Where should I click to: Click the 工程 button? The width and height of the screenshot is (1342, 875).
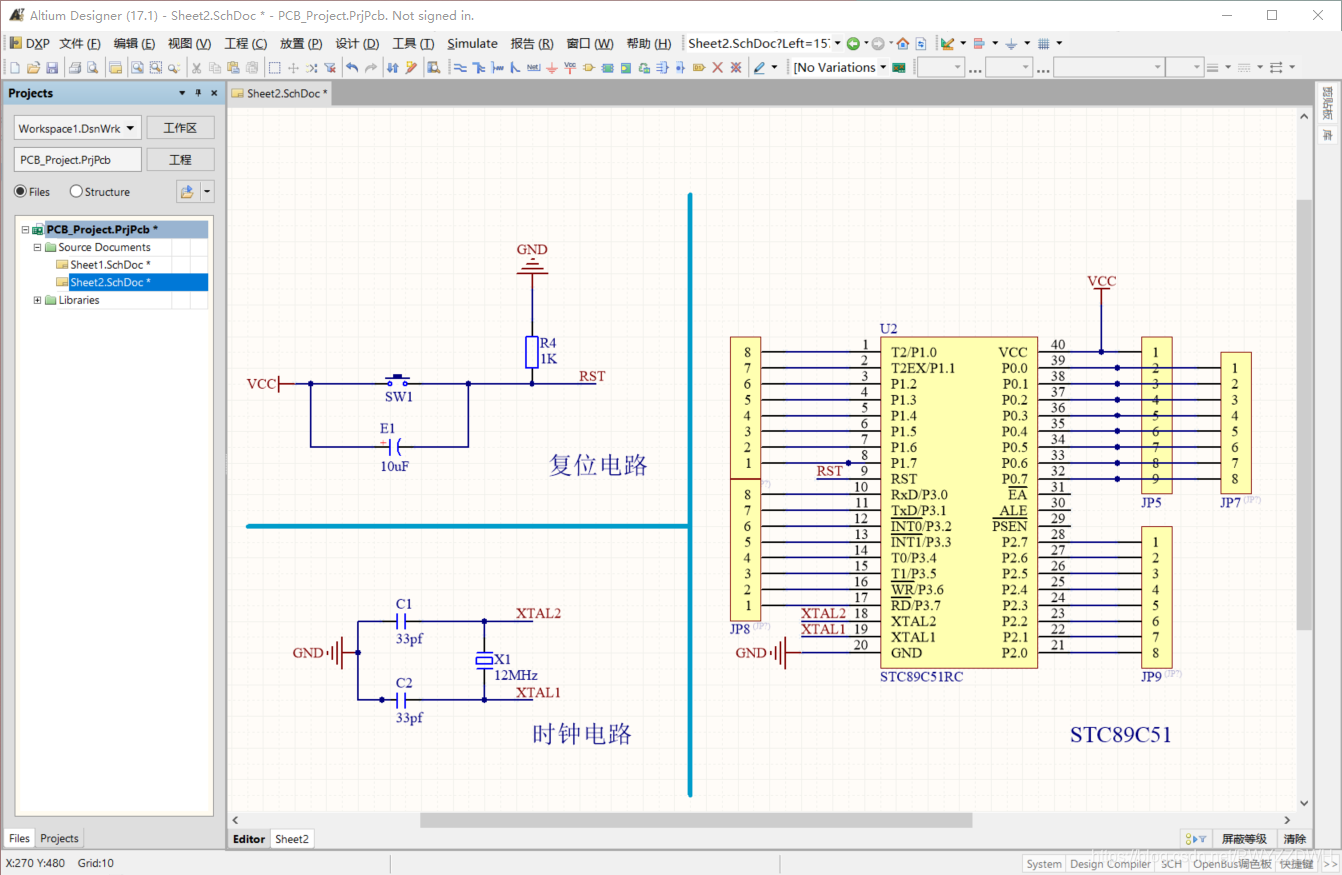[180, 160]
